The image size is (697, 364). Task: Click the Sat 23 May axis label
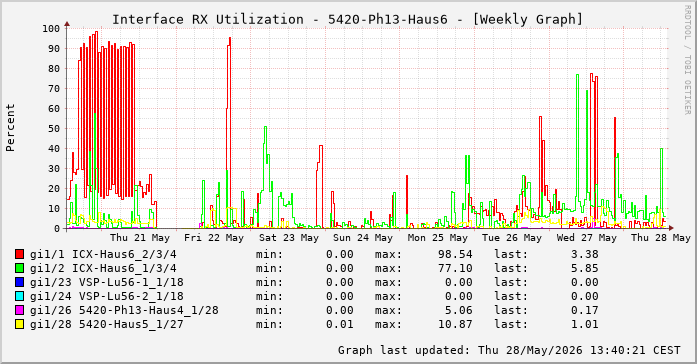click(289, 238)
